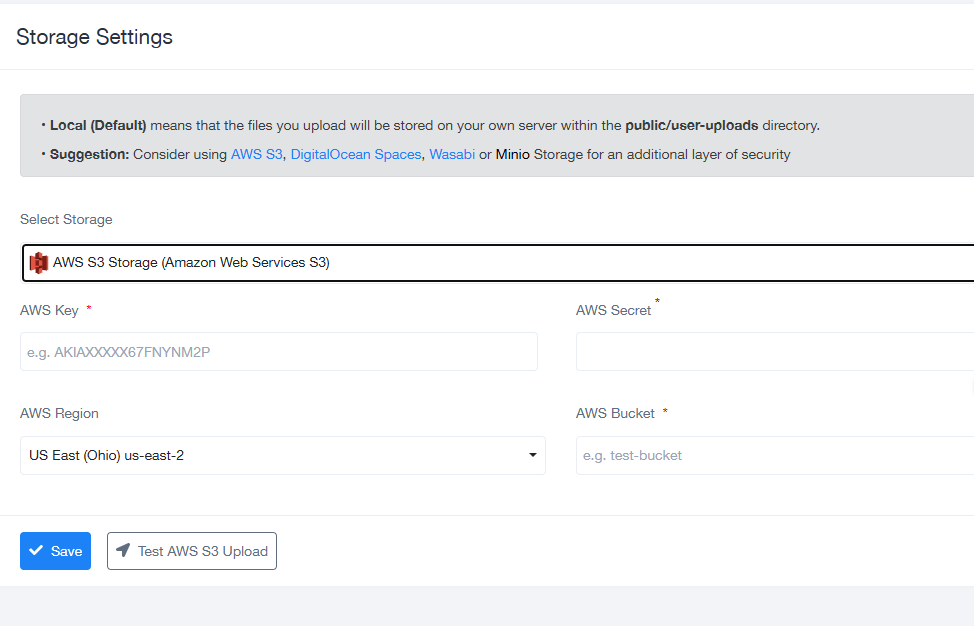Click the checkmark icon on the Save button
The width and height of the screenshot is (974, 626).
point(37,551)
